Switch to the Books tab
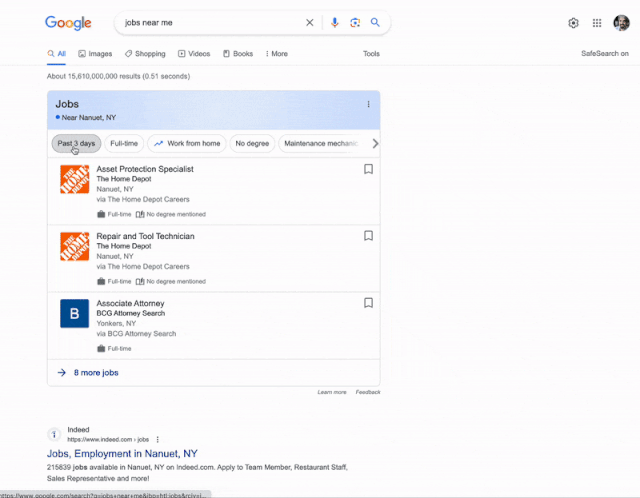Image resolution: width=640 pixels, height=498 pixels. coord(238,54)
